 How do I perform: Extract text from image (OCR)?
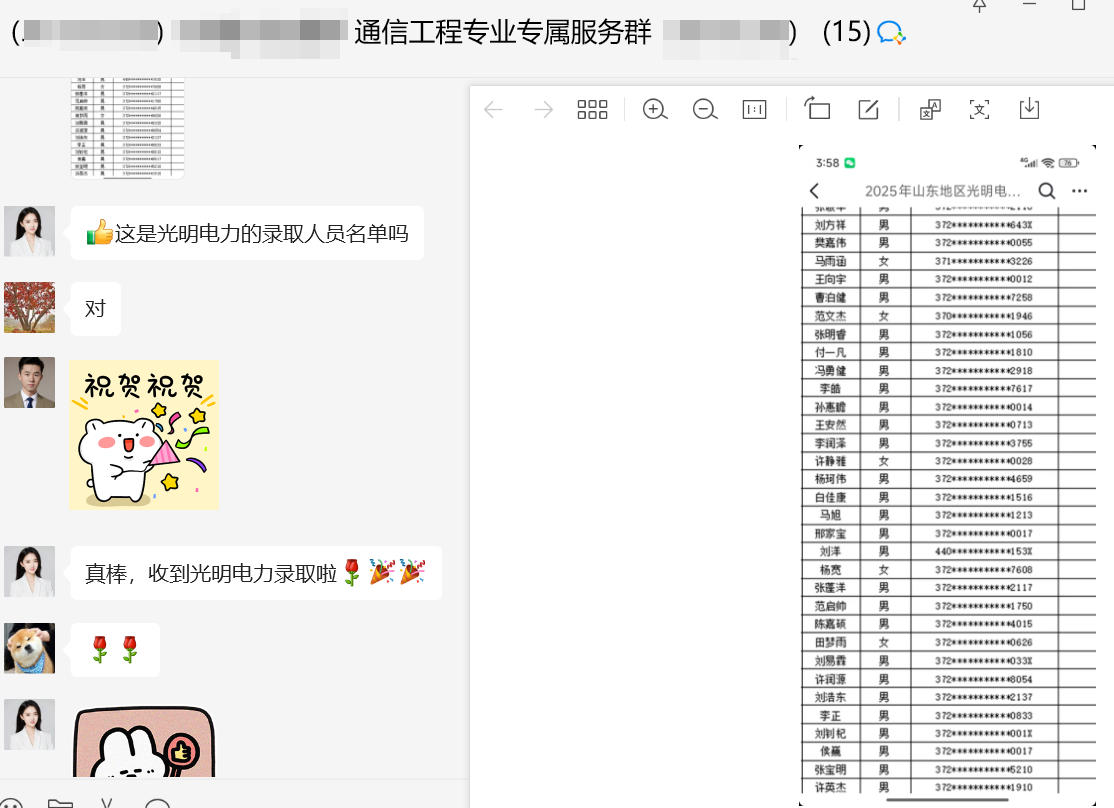[x=979, y=110]
